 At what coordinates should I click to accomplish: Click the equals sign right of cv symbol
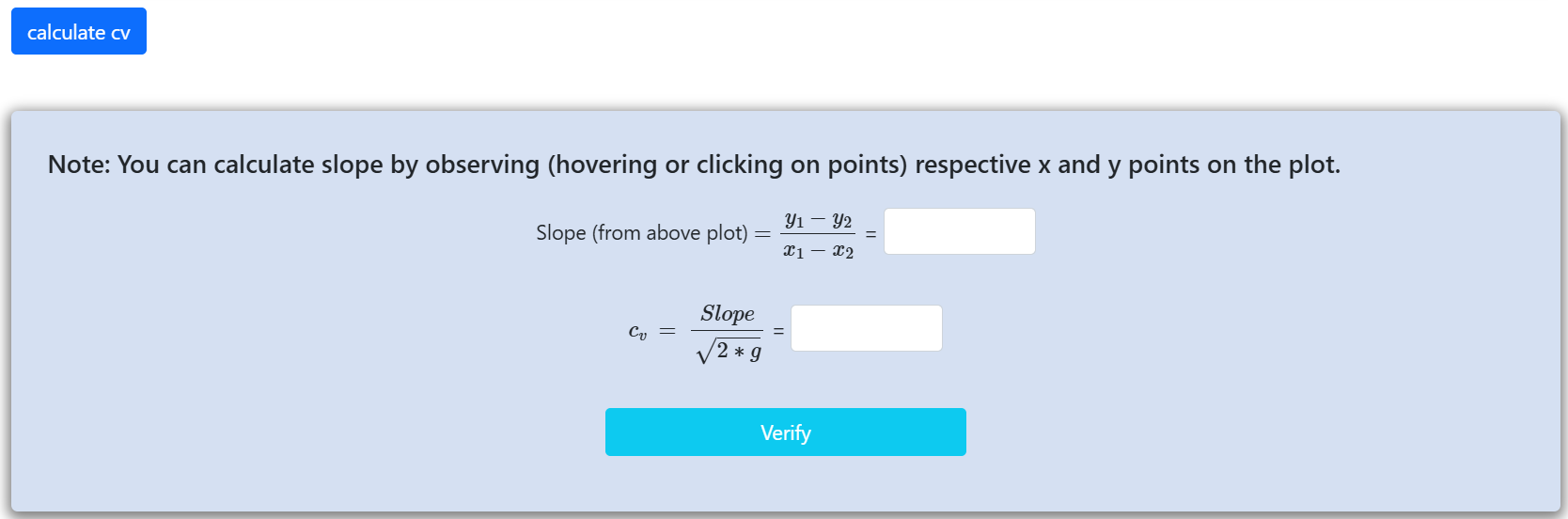[667, 331]
